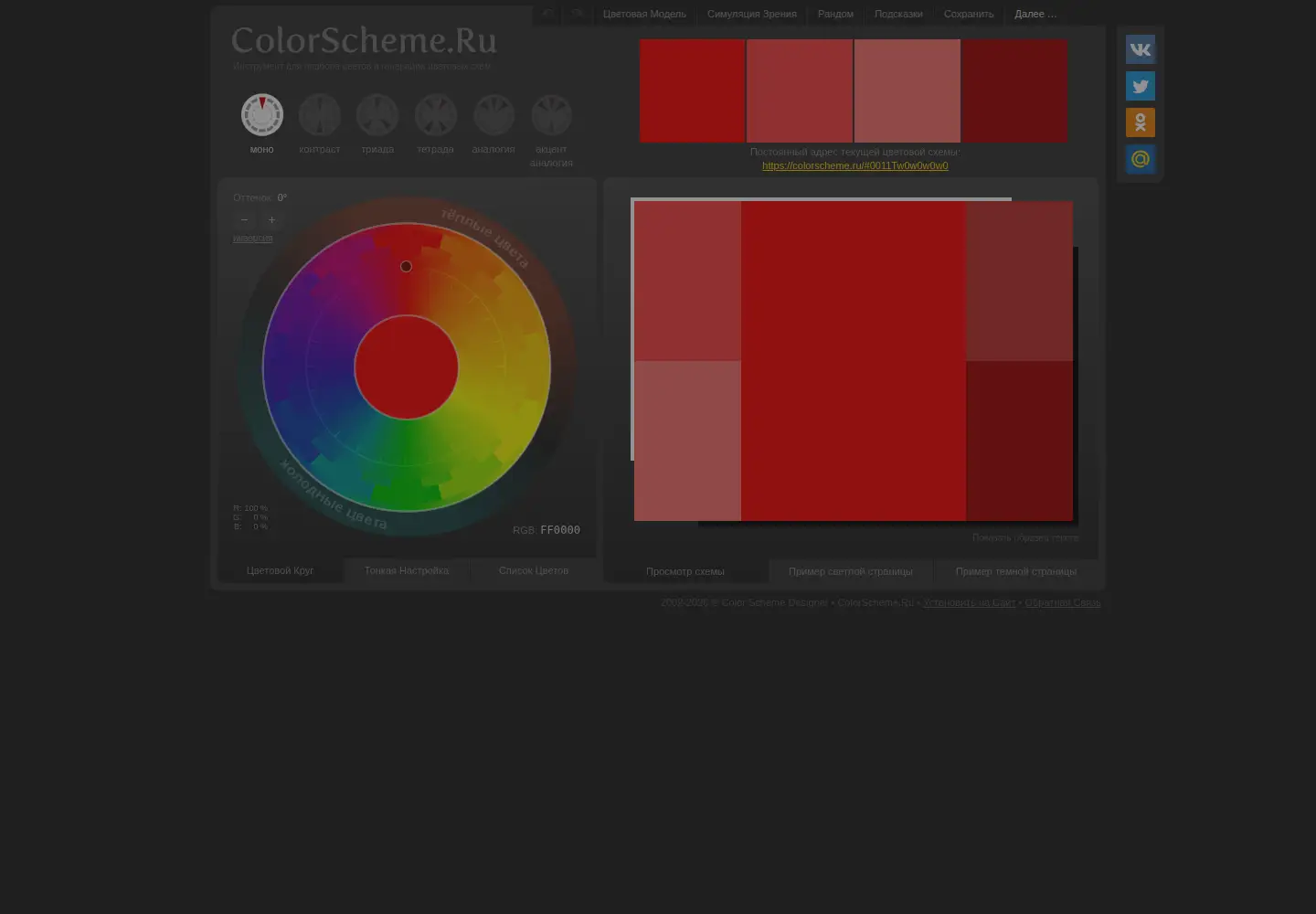1316x914 pixels.
Task: Select the контраст scheme icon
Action: (320, 115)
